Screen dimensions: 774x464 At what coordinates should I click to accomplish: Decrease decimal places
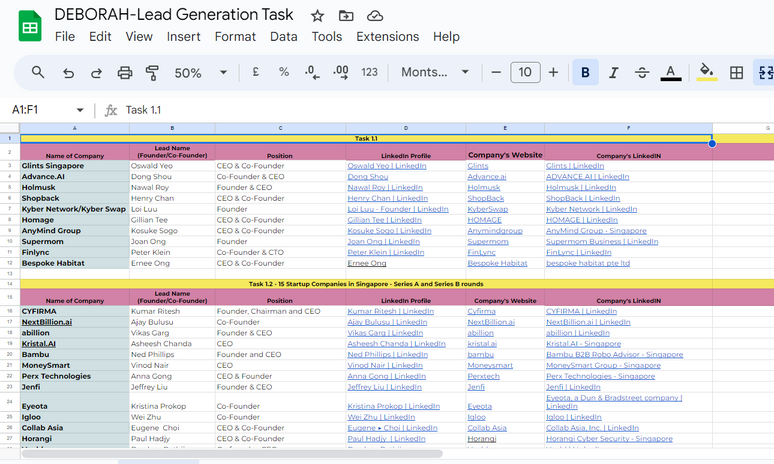point(312,73)
